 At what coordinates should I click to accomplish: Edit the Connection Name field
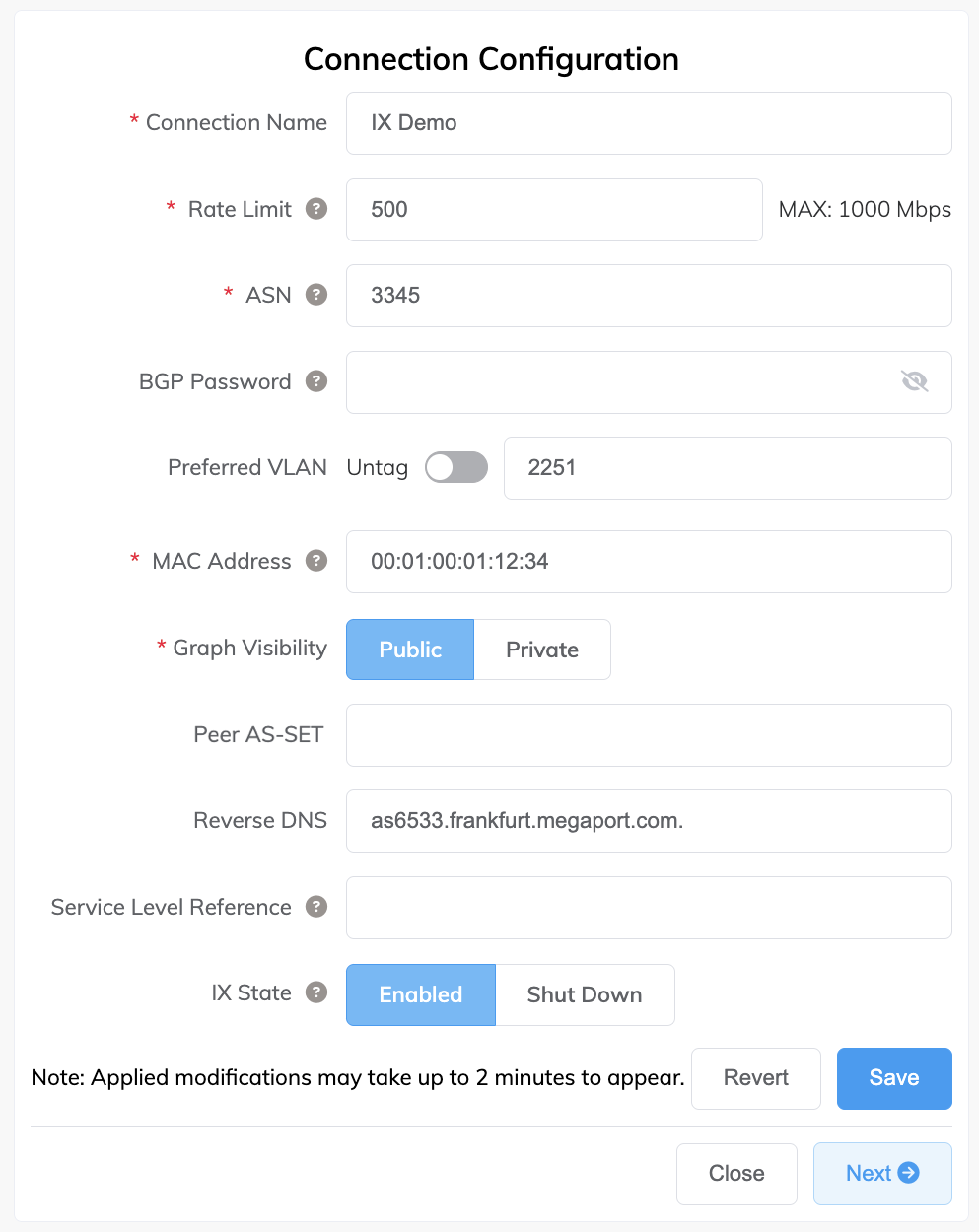pyautogui.click(x=648, y=122)
